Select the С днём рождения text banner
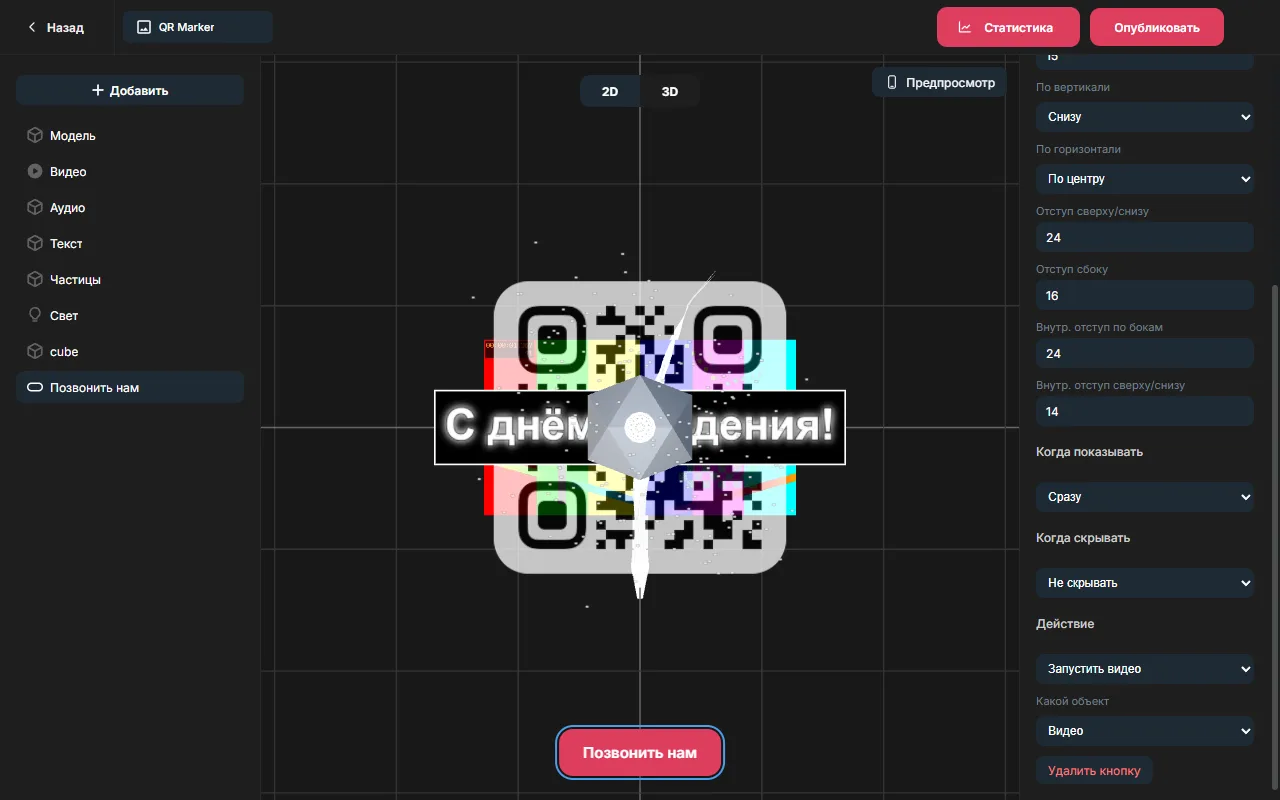1280x800 pixels. tap(640, 427)
